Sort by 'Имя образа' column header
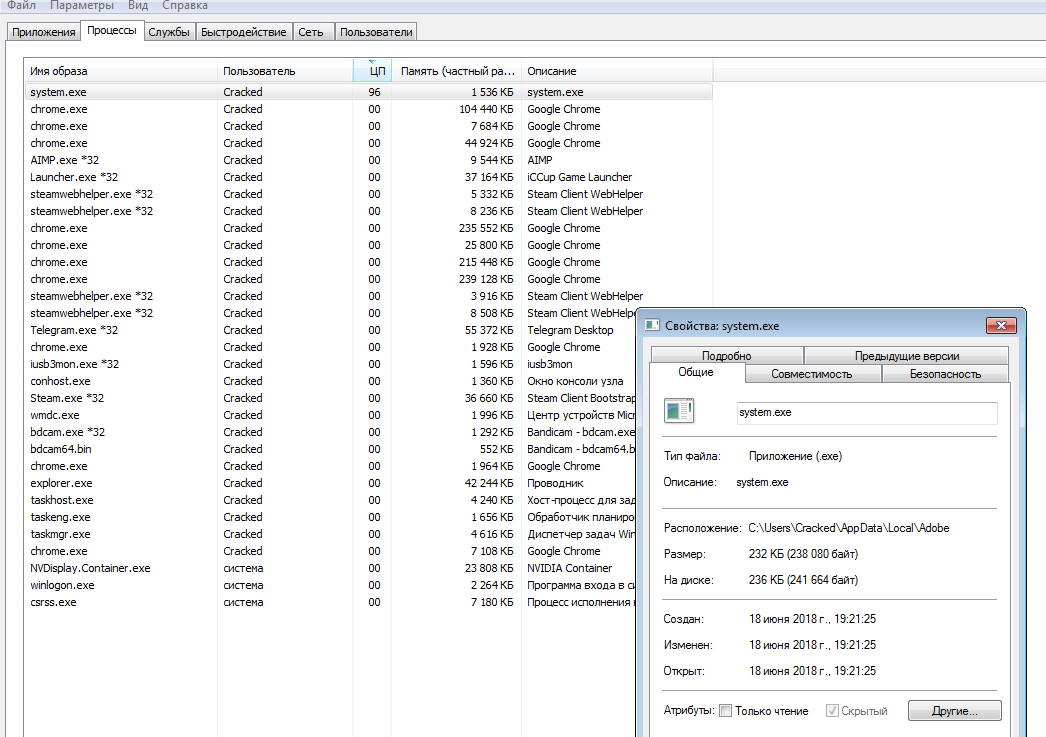Screen dimensions: 1046x737 [x=120, y=71]
